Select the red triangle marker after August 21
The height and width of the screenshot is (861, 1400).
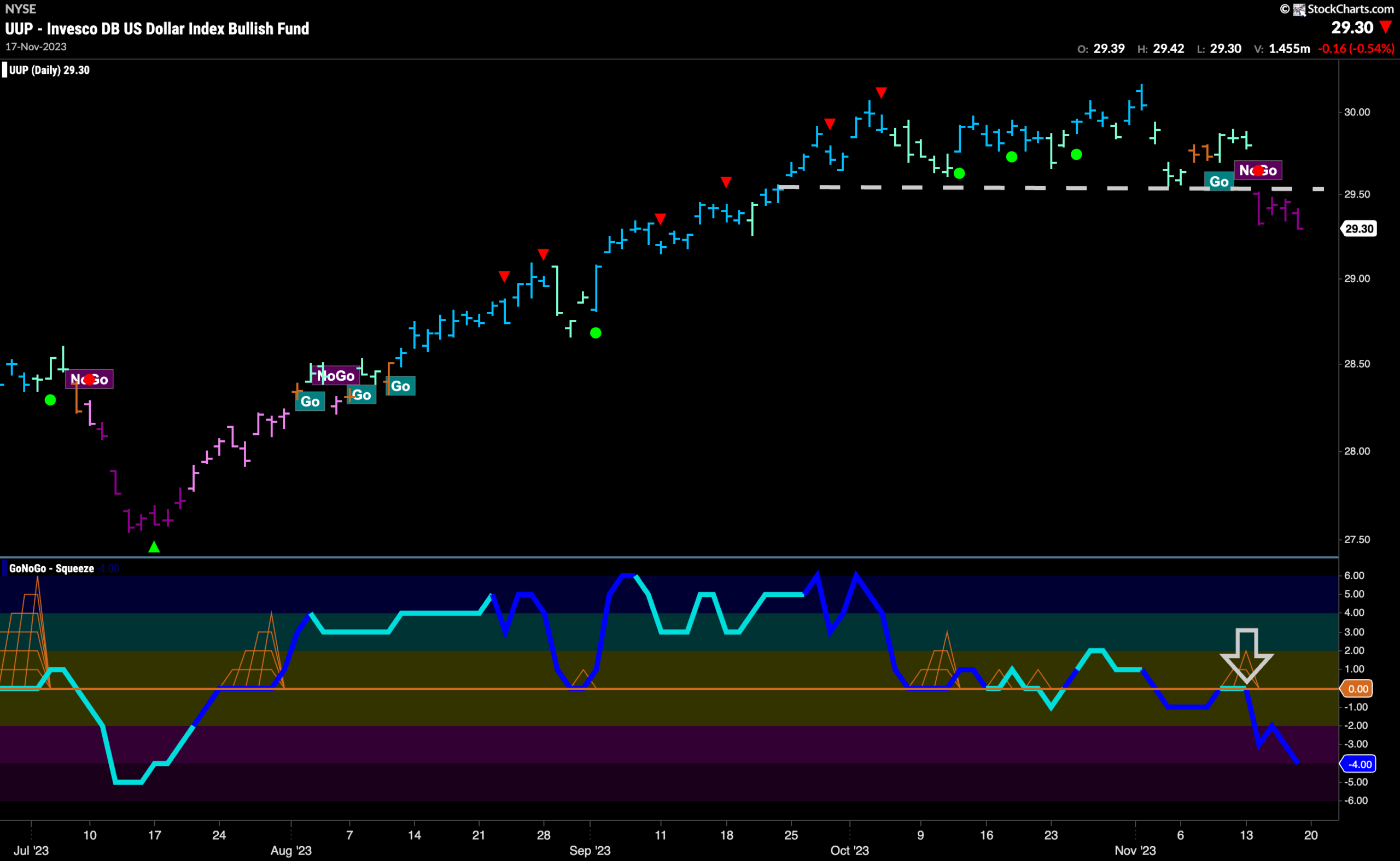point(504,277)
